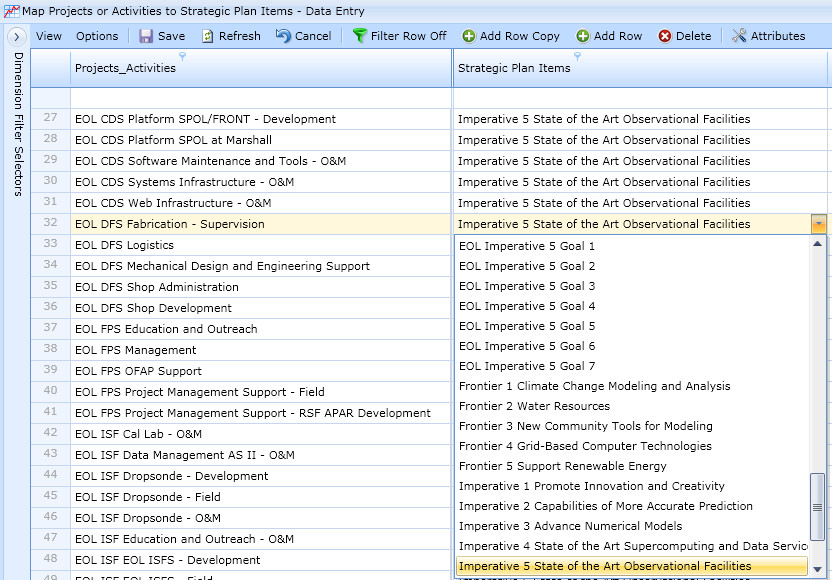This screenshot has width=832, height=580.
Task: Click EOL FPS OFAP Support cell
Action: (x=261, y=371)
